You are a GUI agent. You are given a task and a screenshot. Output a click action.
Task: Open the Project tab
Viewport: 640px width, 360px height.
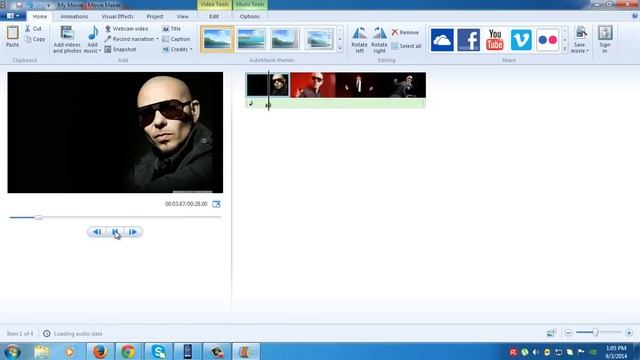(155, 16)
